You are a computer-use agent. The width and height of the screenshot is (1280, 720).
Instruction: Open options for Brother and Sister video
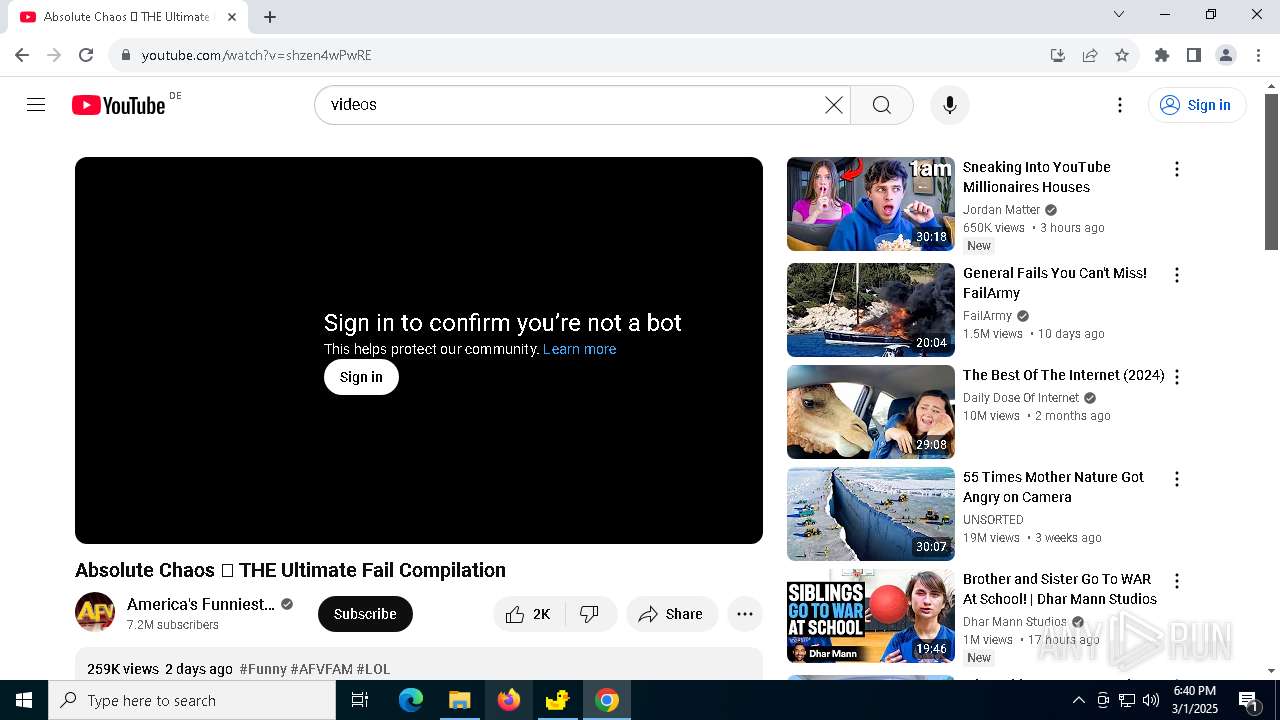(x=1177, y=581)
